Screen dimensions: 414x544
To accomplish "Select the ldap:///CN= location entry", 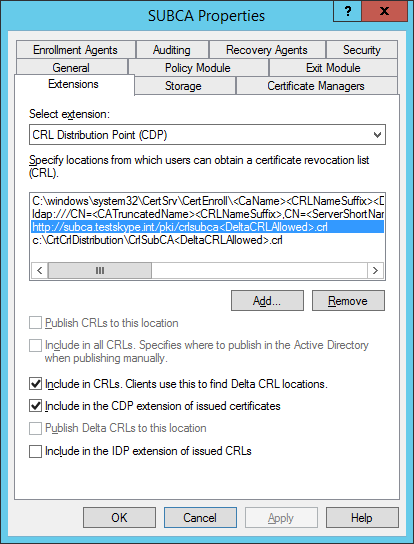I will tap(208, 214).
